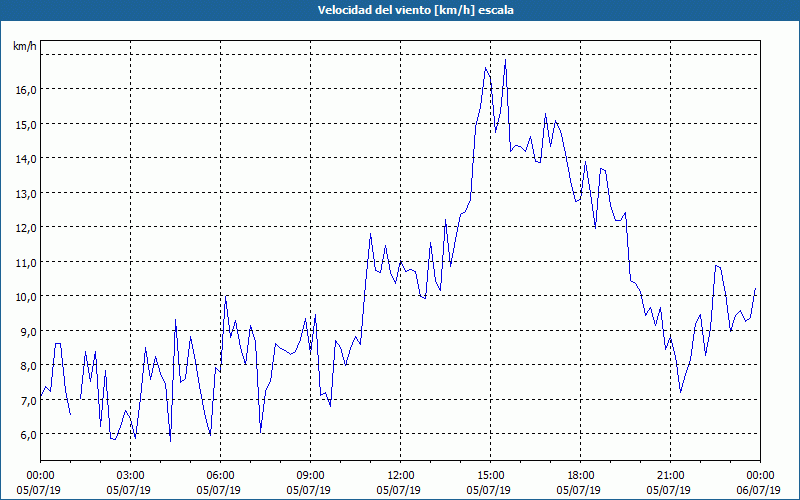Screen dimensions: 800x500
Task: Select the '06:00' time label
Action: pyautogui.click(x=220, y=476)
